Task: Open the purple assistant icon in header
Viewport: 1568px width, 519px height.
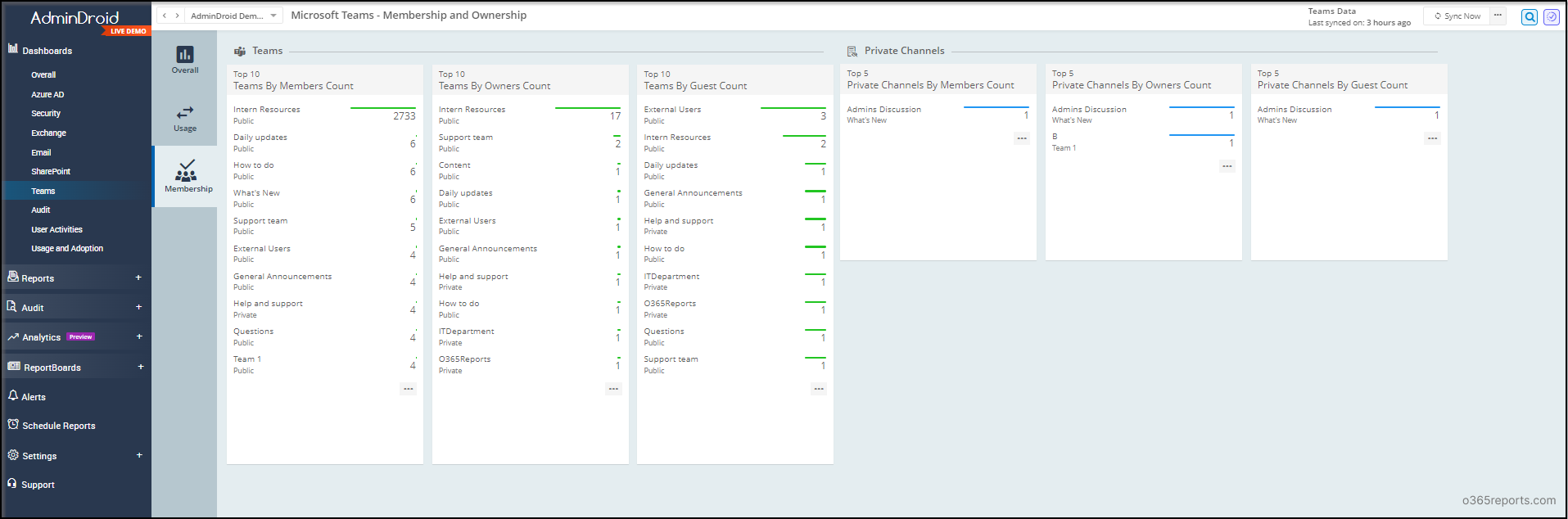Action: [x=1551, y=16]
